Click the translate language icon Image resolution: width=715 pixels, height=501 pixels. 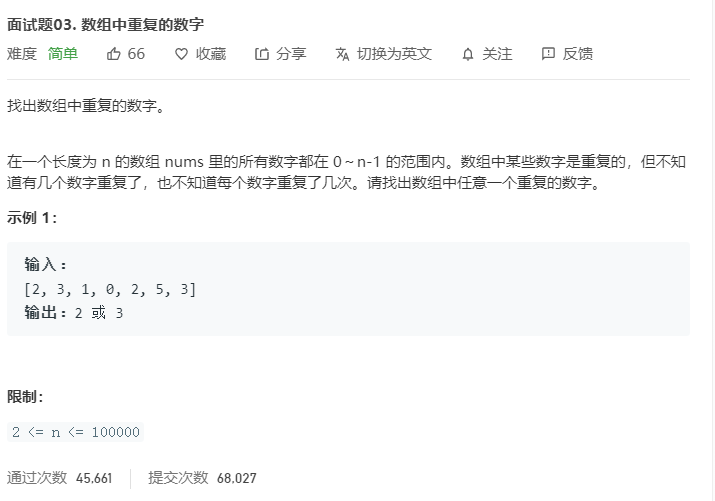pyautogui.click(x=342, y=54)
